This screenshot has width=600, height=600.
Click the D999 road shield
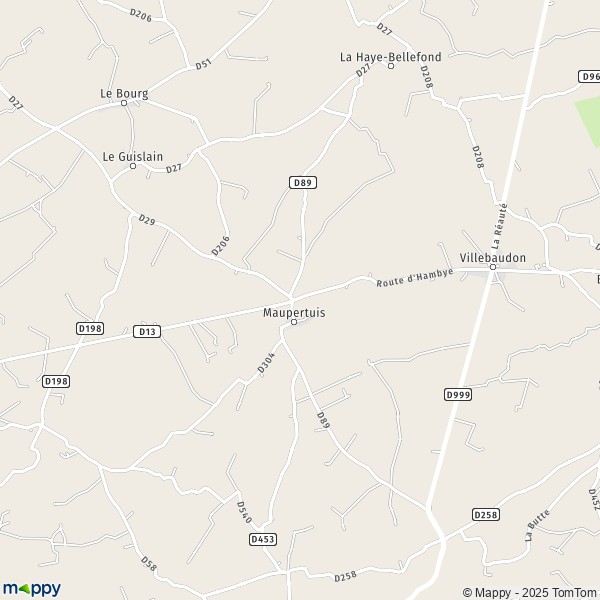[458, 395]
